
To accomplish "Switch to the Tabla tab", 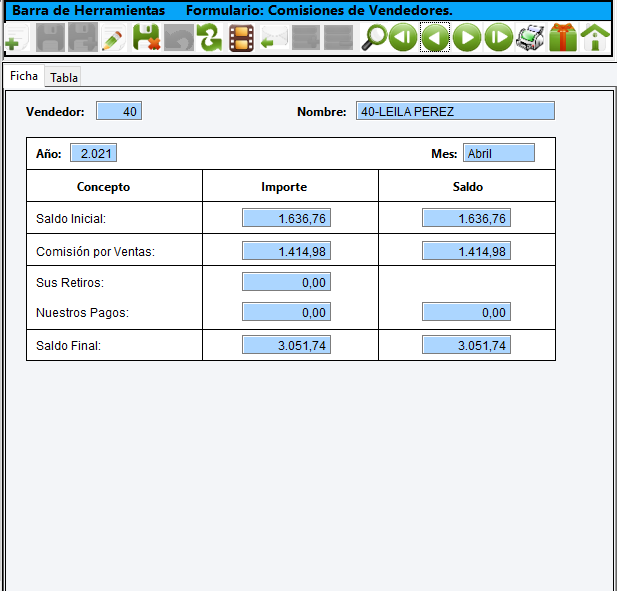I will tap(64, 78).
